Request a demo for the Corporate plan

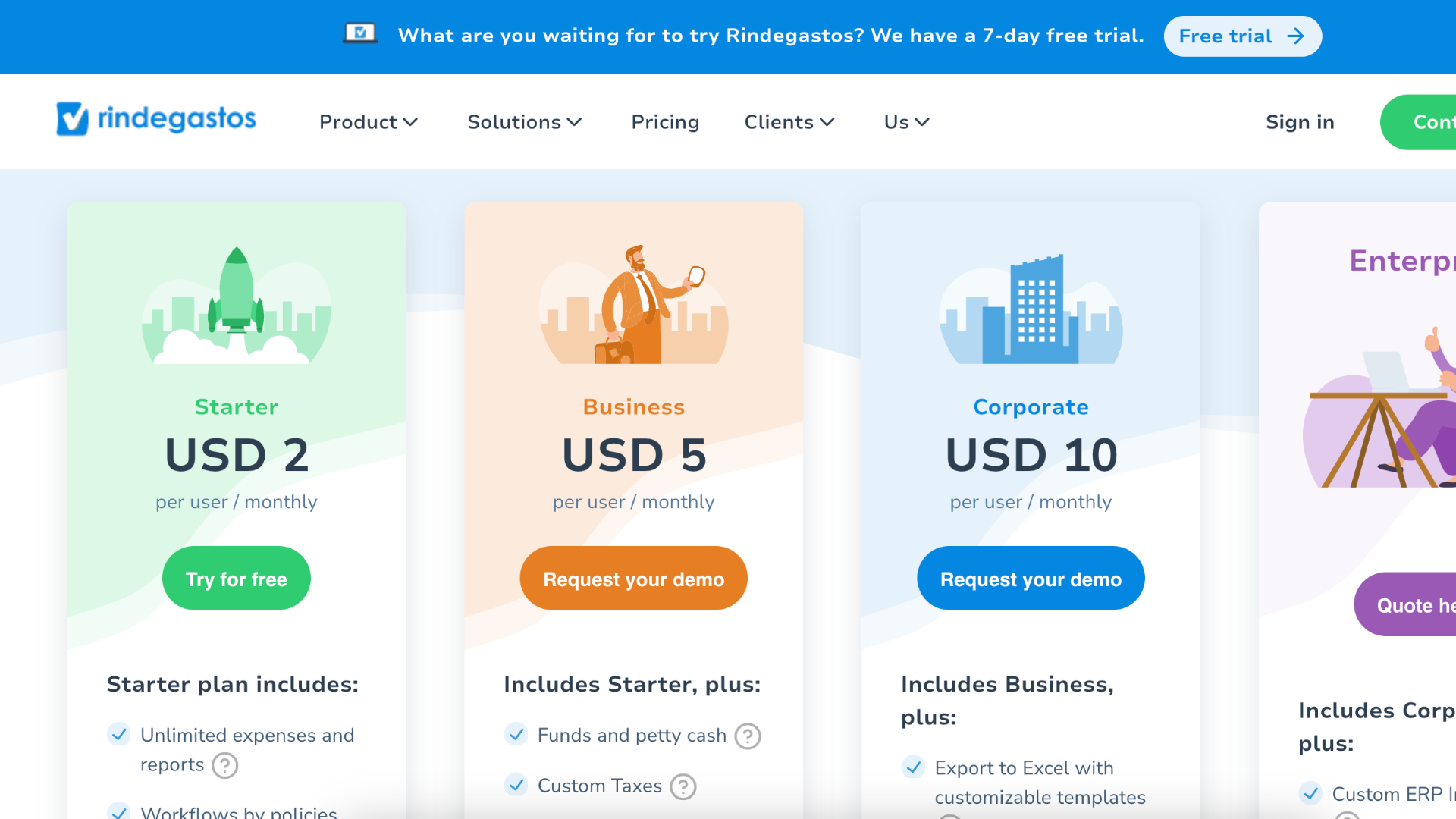click(1031, 579)
